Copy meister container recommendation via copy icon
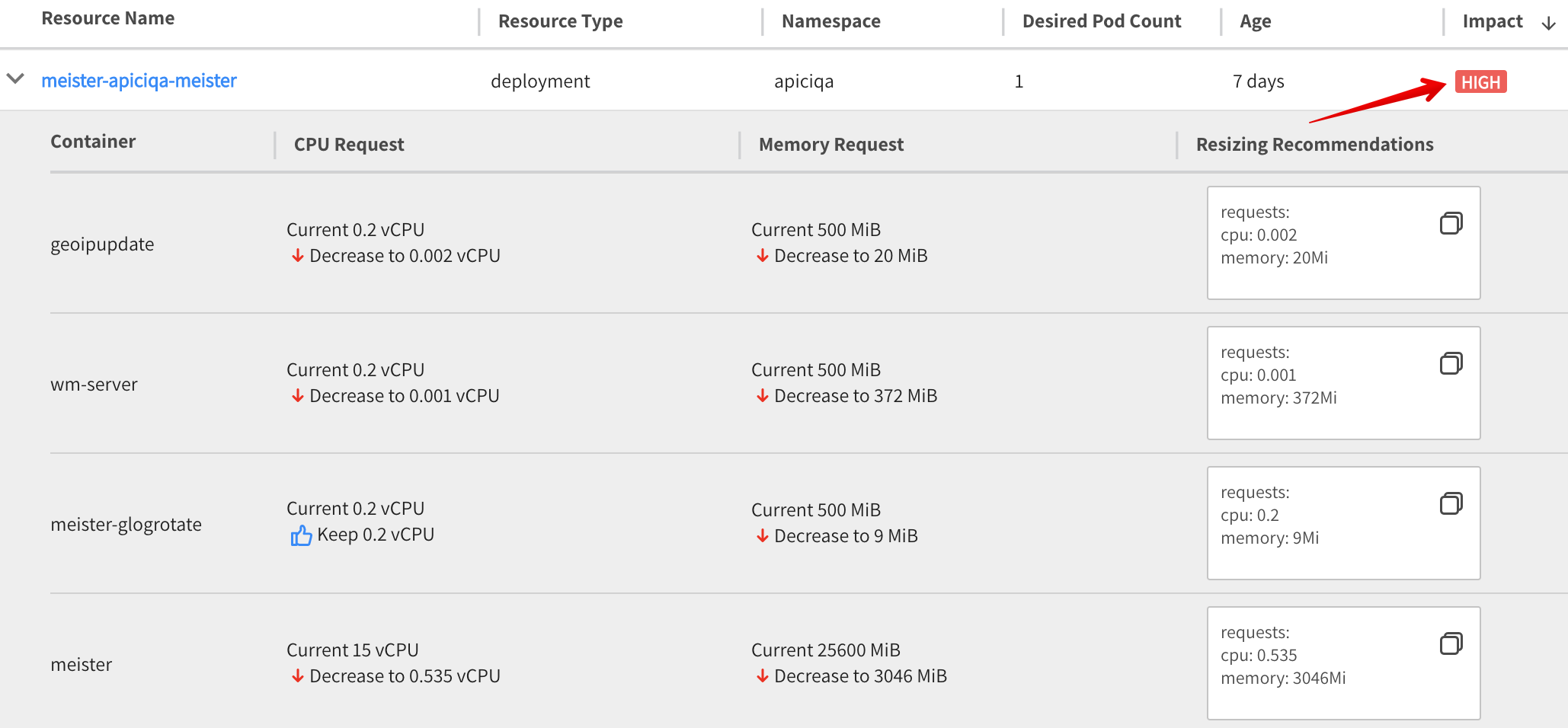This screenshot has width=1568, height=728. pyautogui.click(x=1451, y=643)
